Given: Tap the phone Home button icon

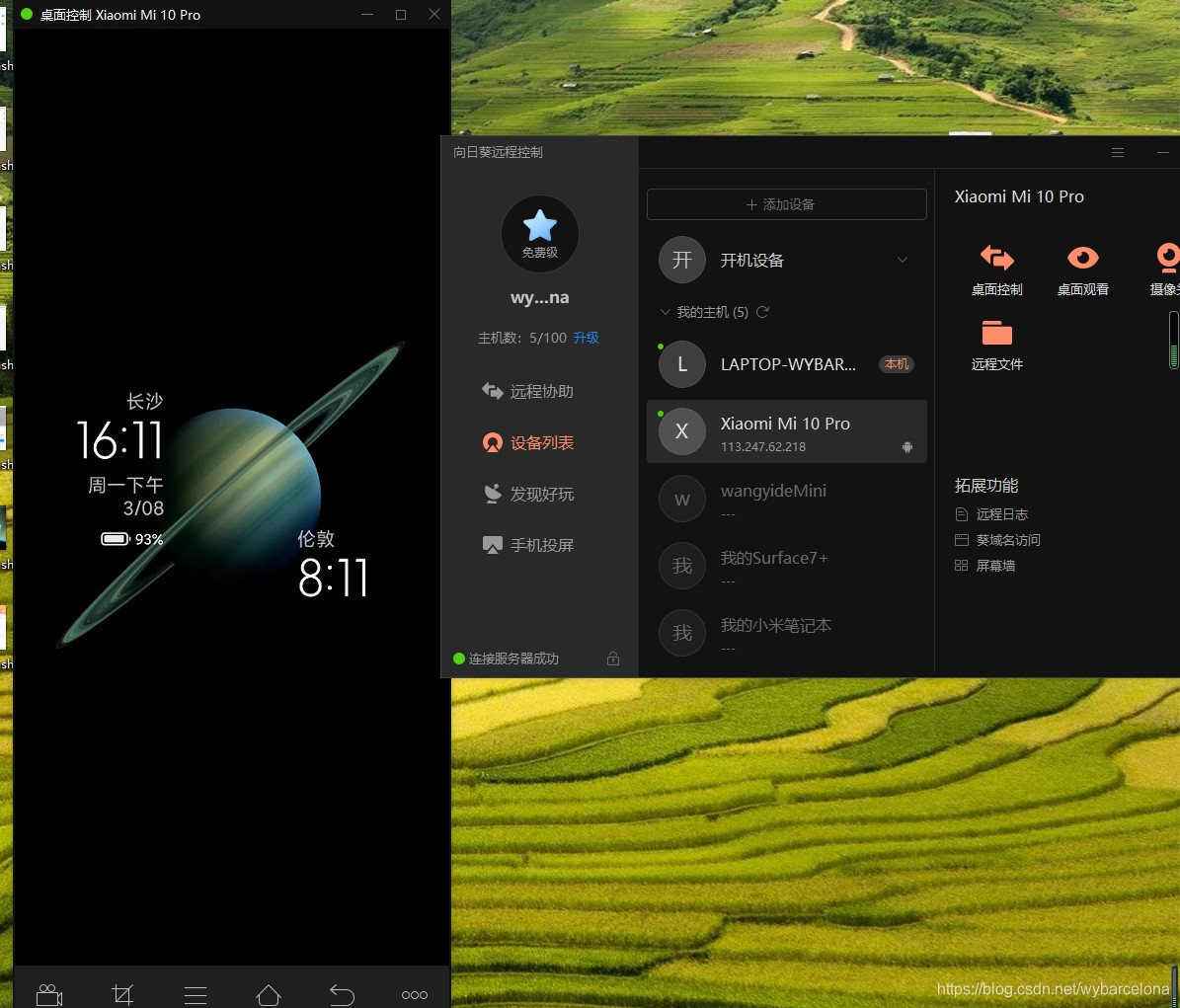Looking at the screenshot, I should pos(269,994).
